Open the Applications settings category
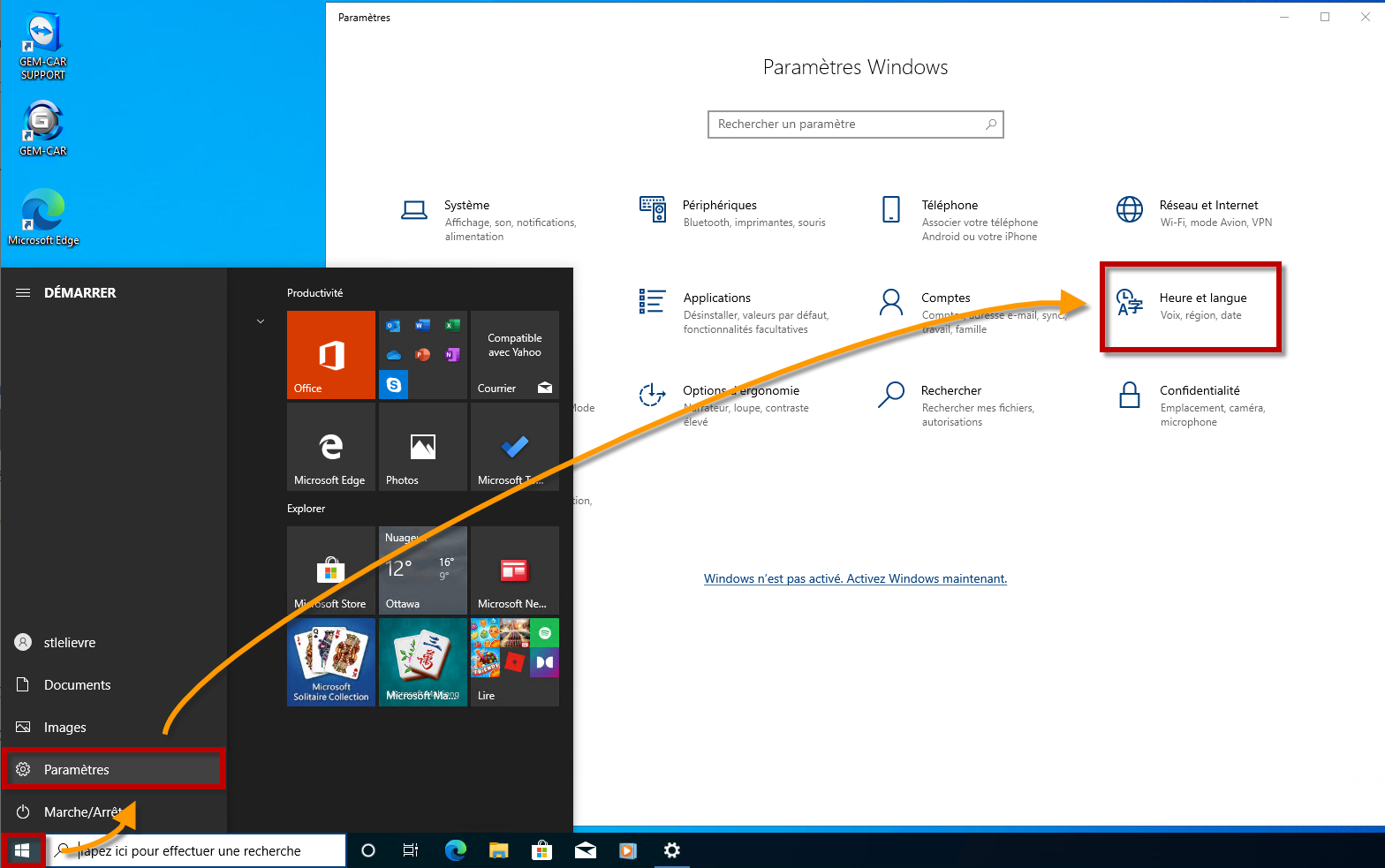The image size is (1385, 868). point(733,313)
